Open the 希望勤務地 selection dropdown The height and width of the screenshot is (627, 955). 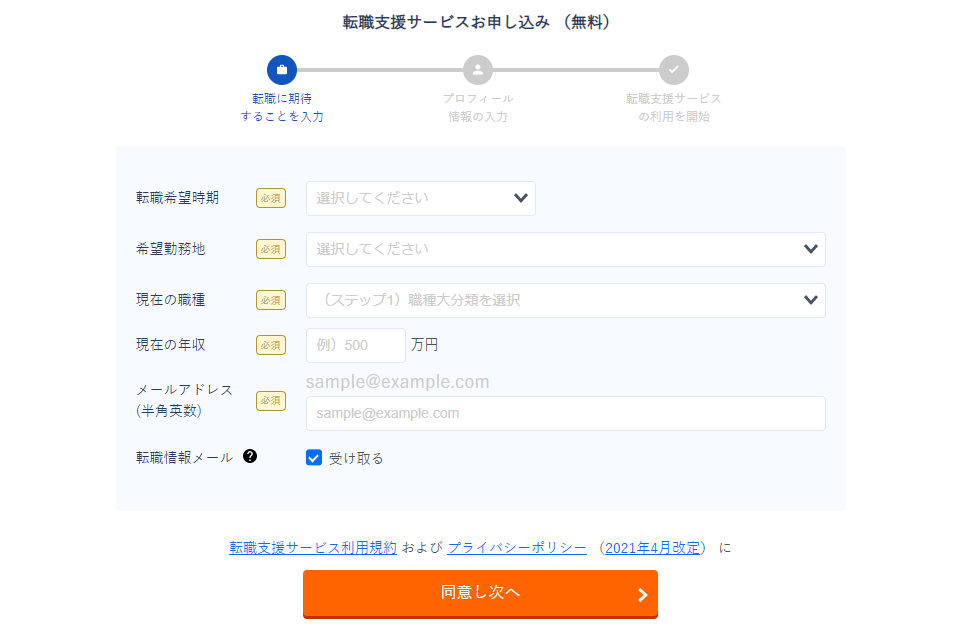click(565, 249)
